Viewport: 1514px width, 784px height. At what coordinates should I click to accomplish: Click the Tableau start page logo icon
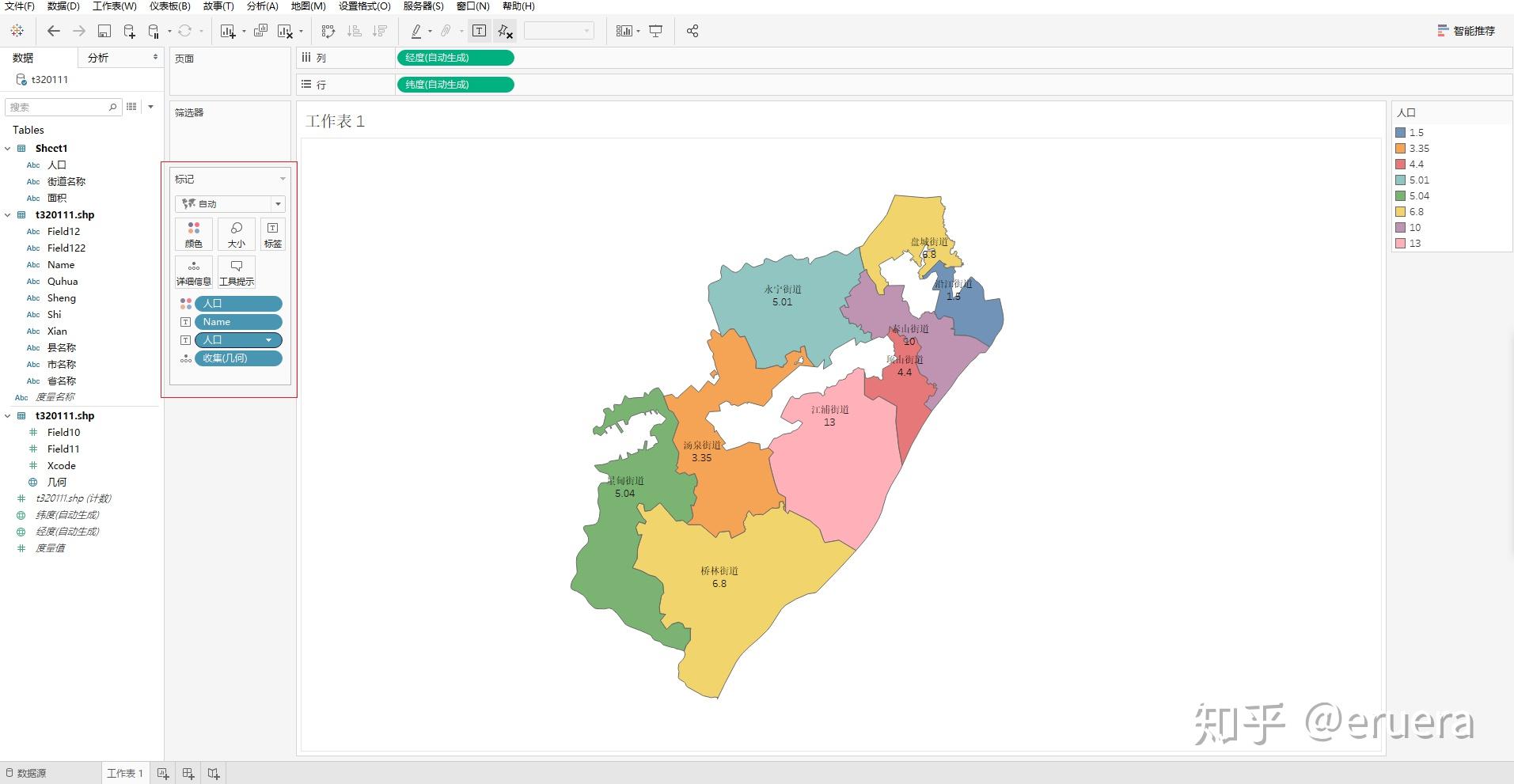pos(17,31)
